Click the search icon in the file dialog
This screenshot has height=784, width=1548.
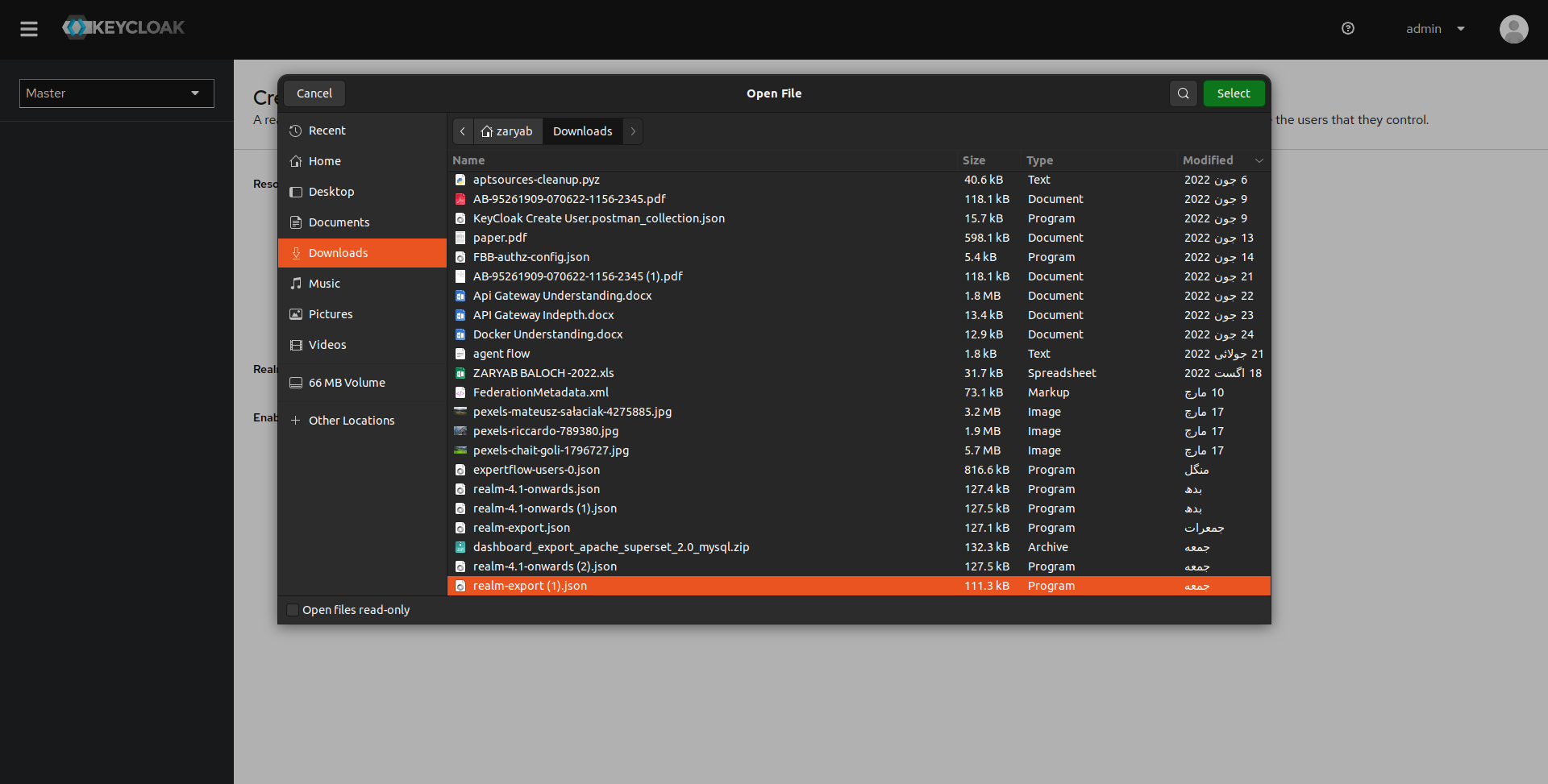coord(1182,93)
